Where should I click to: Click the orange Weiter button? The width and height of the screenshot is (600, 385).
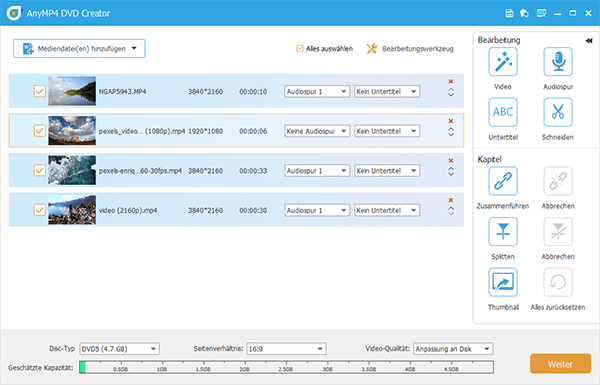pyautogui.click(x=560, y=364)
